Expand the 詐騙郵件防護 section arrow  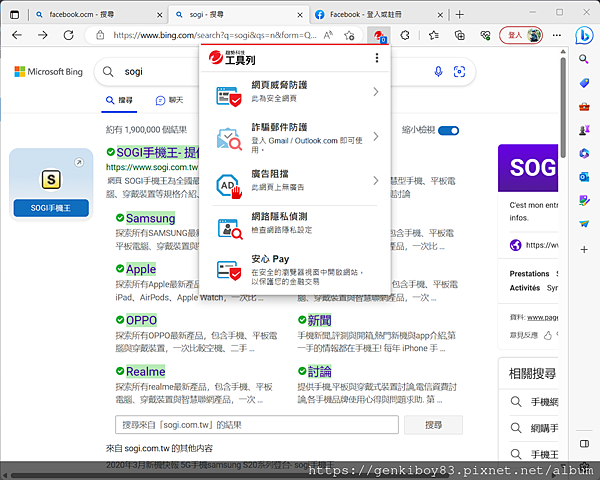(x=376, y=136)
